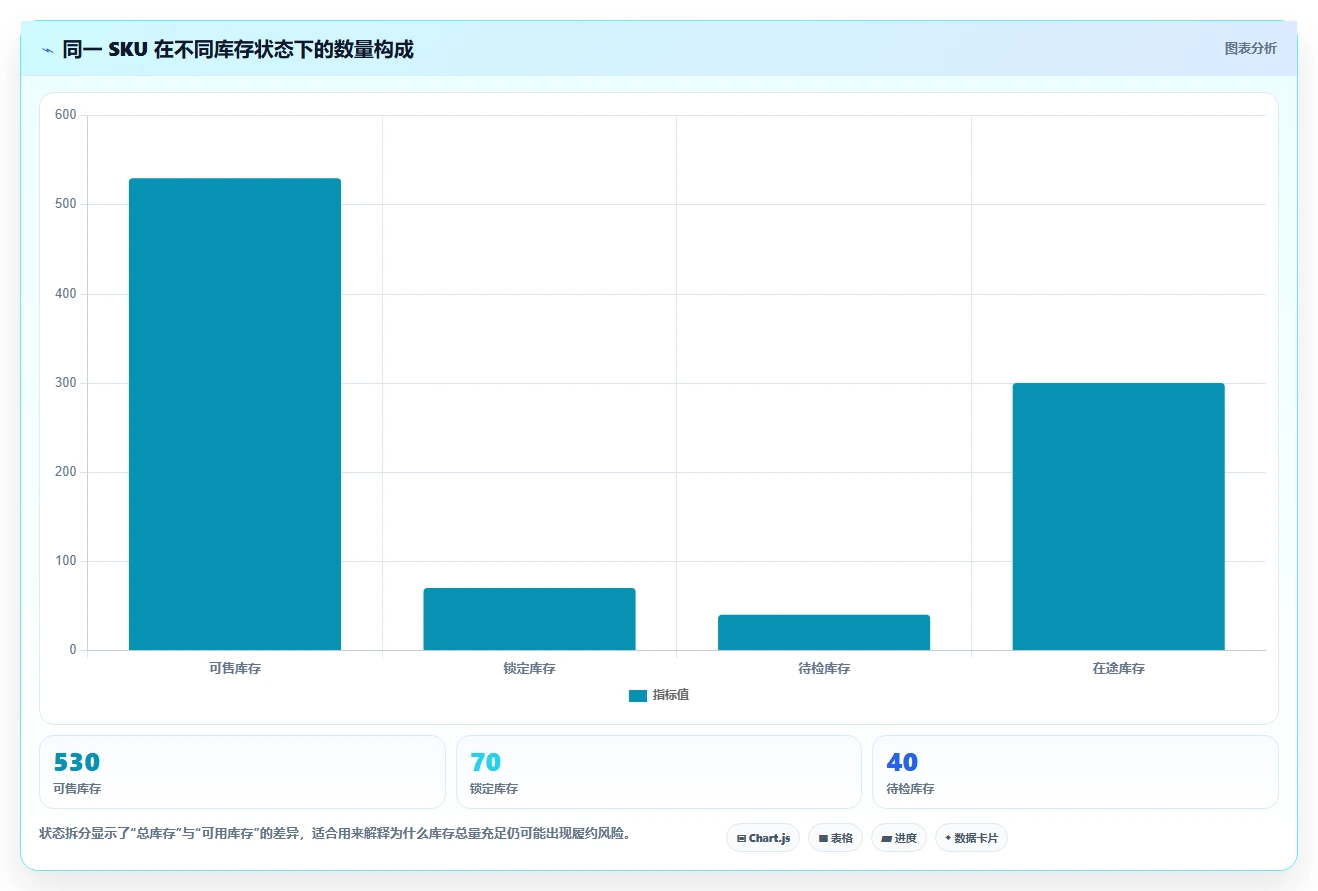Click the 70 value in the second card
The height and width of the screenshot is (891, 1318).
tap(485, 763)
